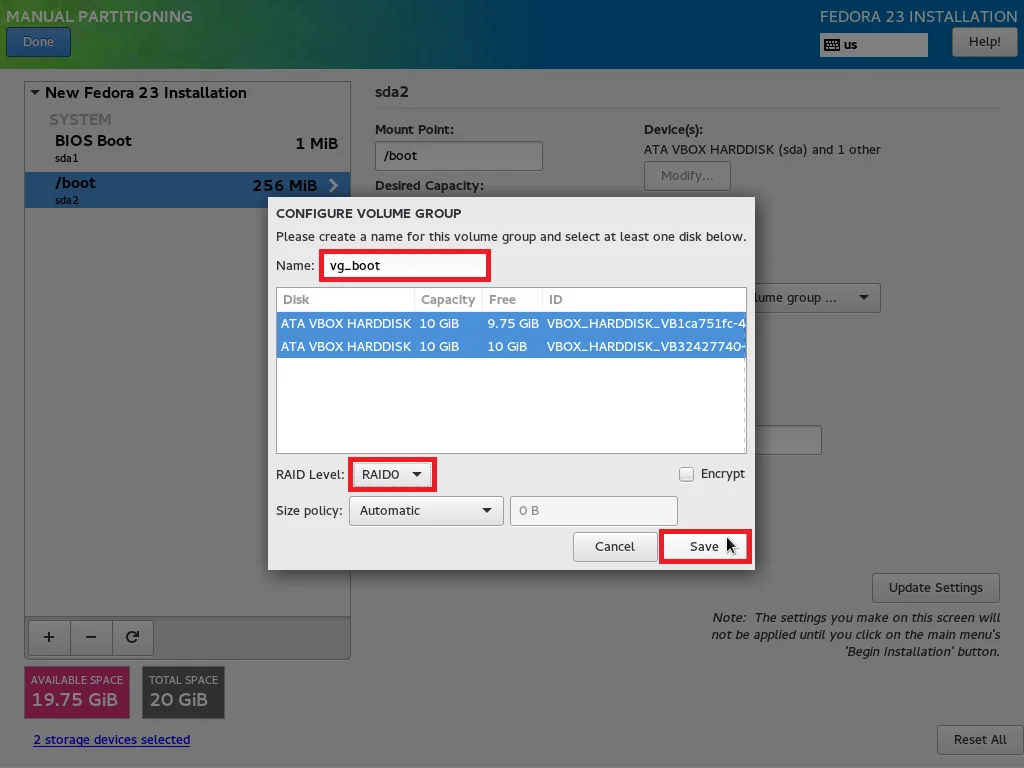Viewport: 1024px width, 768px height.
Task: Open the Size policy Automatic dropdown
Action: 426,511
